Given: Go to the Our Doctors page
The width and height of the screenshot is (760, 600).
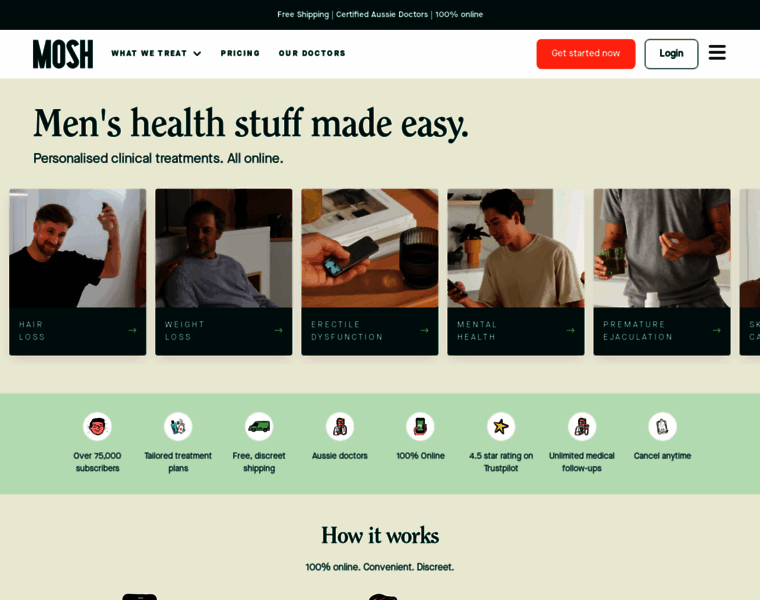Looking at the screenshot, I should [312, 53].
